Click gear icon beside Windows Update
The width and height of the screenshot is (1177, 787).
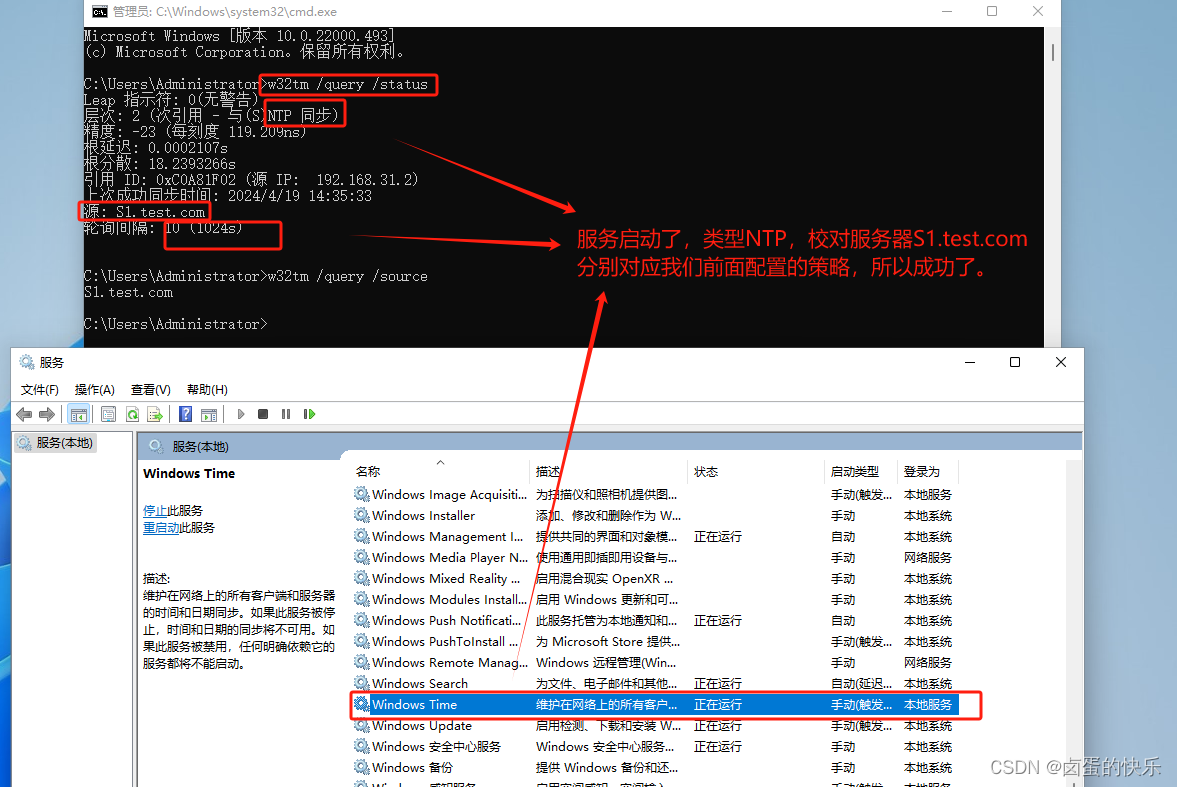[362, 725]
